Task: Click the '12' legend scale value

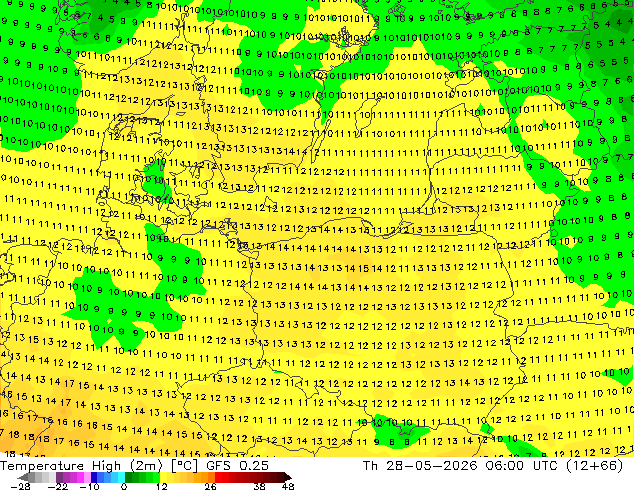Action: click(x=162, y=486)
